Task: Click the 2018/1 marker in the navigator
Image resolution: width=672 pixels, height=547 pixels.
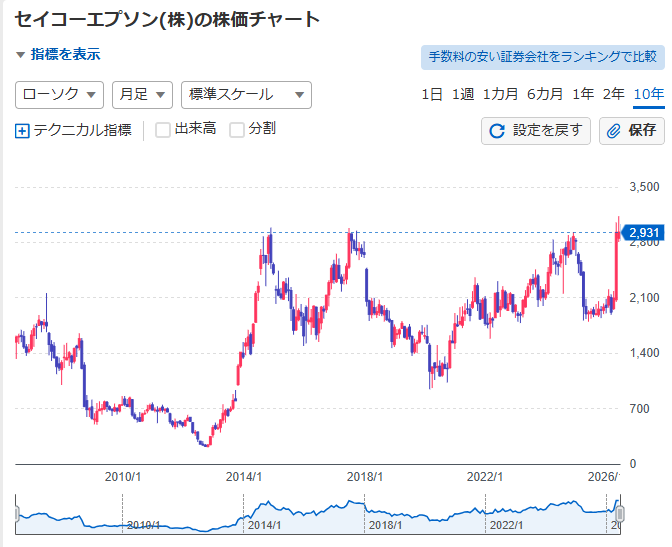Action: [x=385, y=525]
